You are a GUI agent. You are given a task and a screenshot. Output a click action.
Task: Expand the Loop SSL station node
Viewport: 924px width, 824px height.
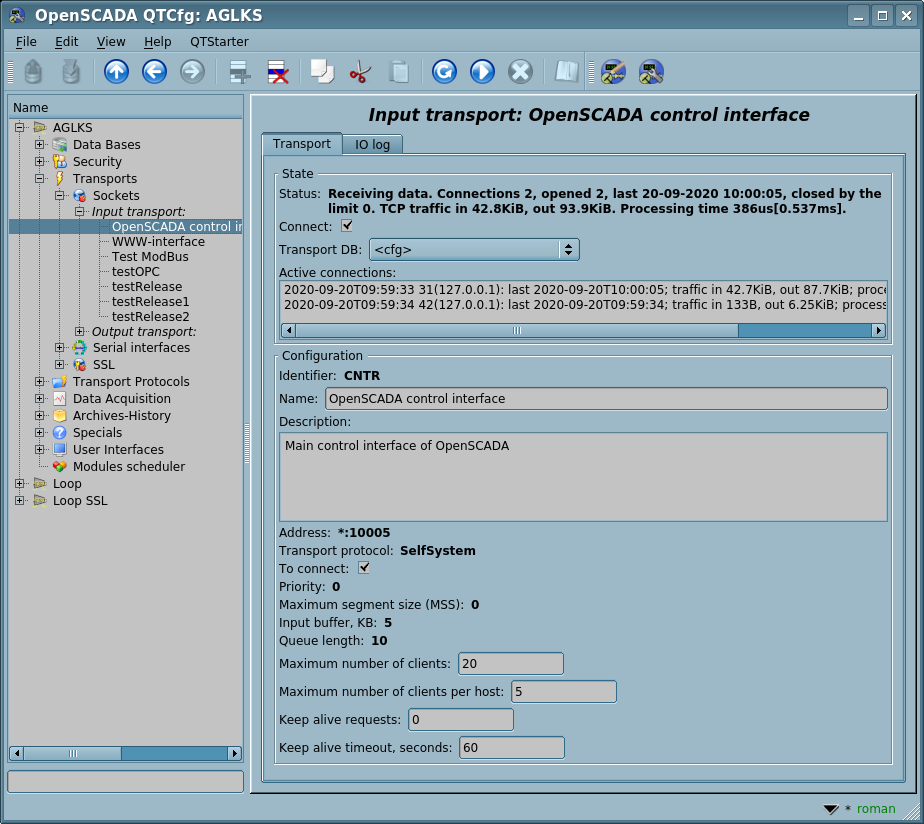tap(19, 501)
